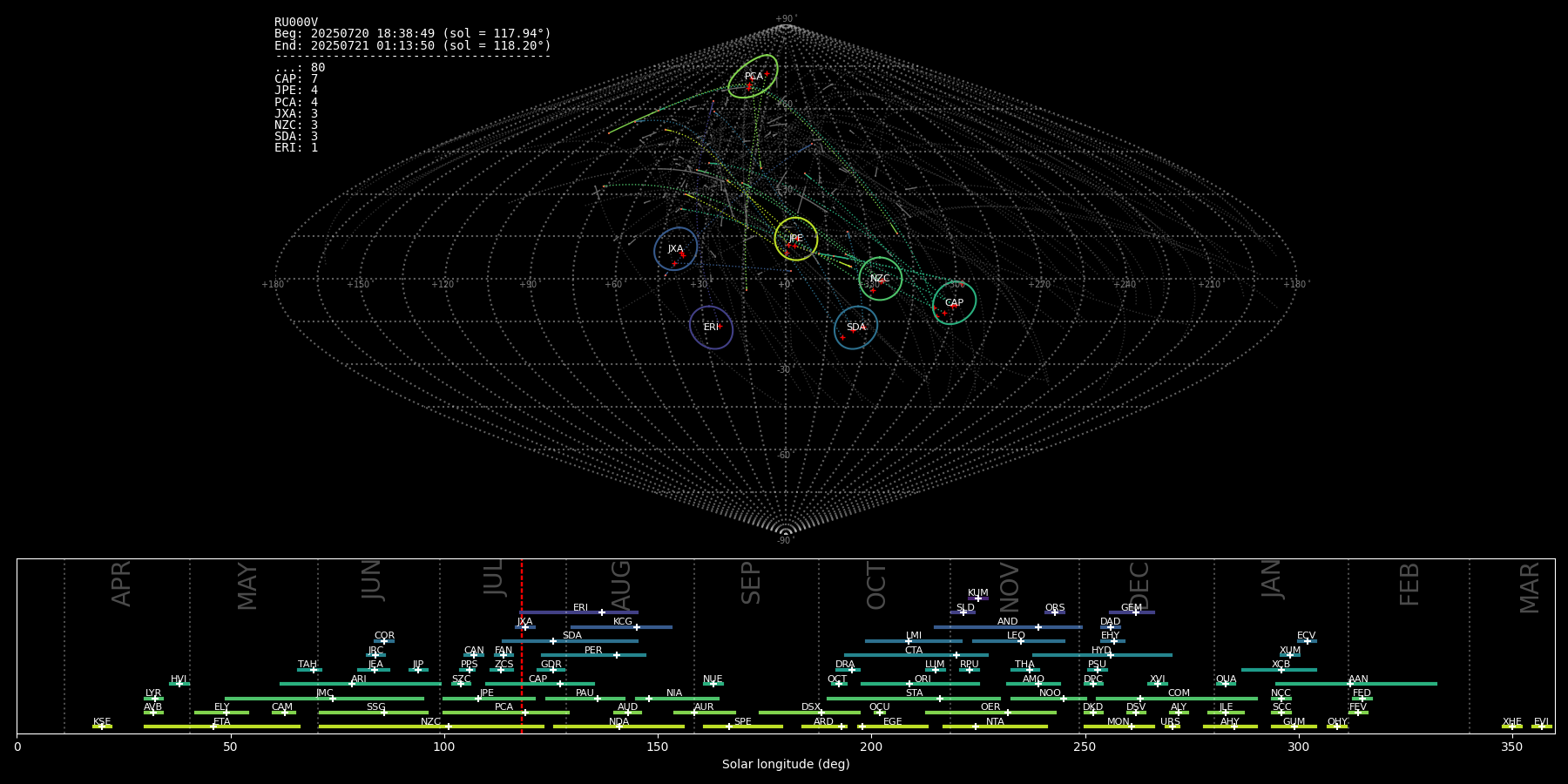Select the LEO shower bar in the timeline
This screenshot has height=784, width=1568.
tap(1018, 641)
